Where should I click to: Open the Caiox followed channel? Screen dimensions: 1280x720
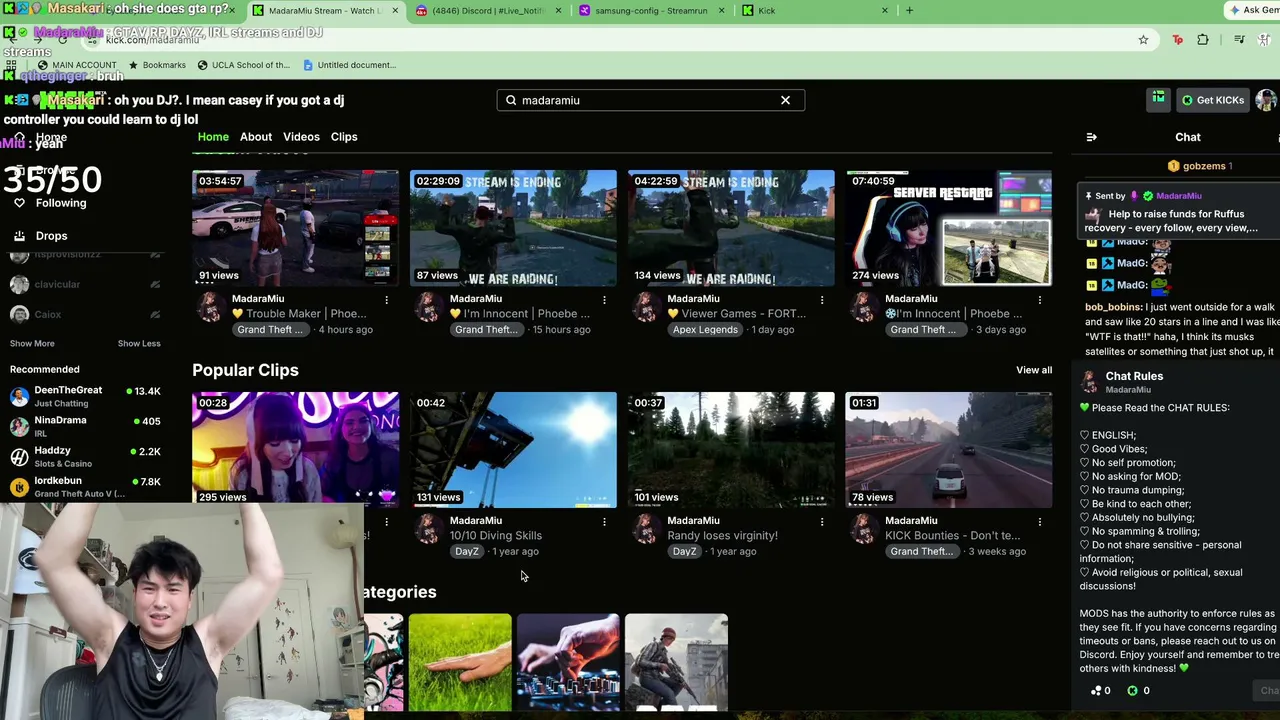pyautogui.click(x=85, y=314)
